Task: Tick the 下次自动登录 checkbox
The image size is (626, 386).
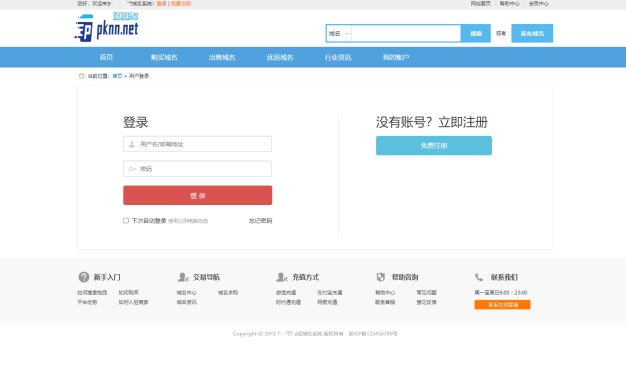Action: 126,221
